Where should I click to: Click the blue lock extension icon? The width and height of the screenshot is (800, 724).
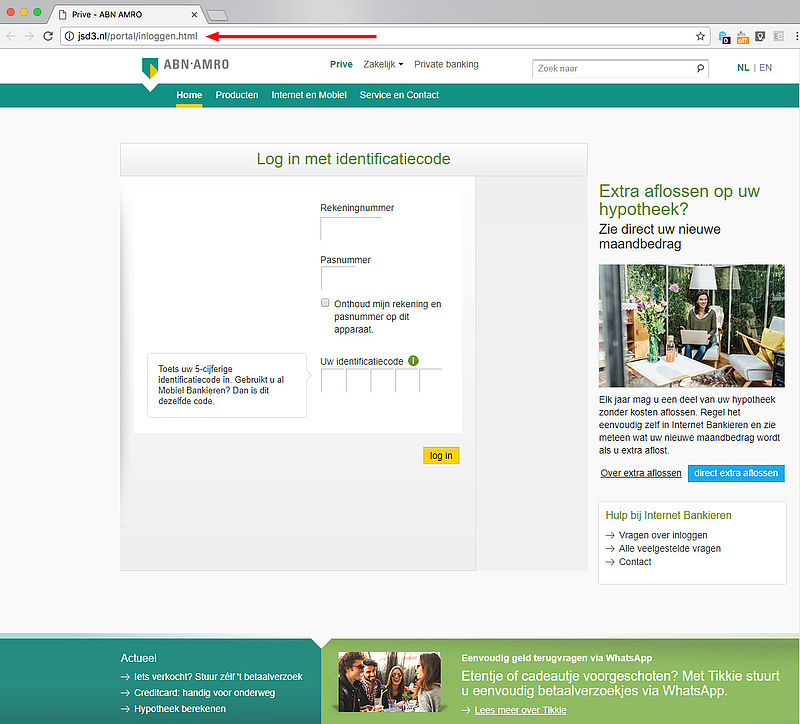point(724,37)
